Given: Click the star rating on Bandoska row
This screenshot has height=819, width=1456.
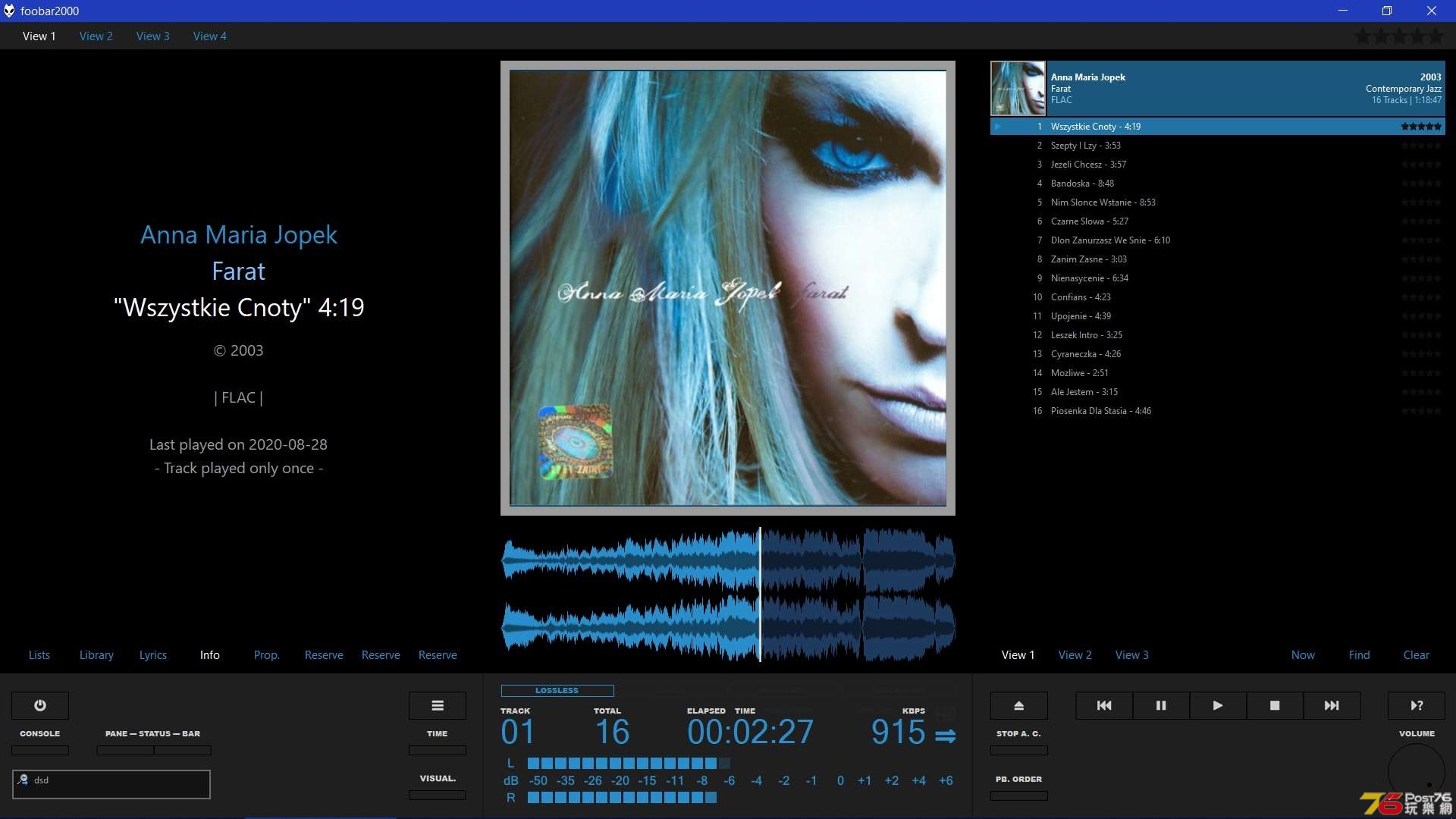Looking at the screenshot, I should pyautogui.click(x=1421, y=184).
